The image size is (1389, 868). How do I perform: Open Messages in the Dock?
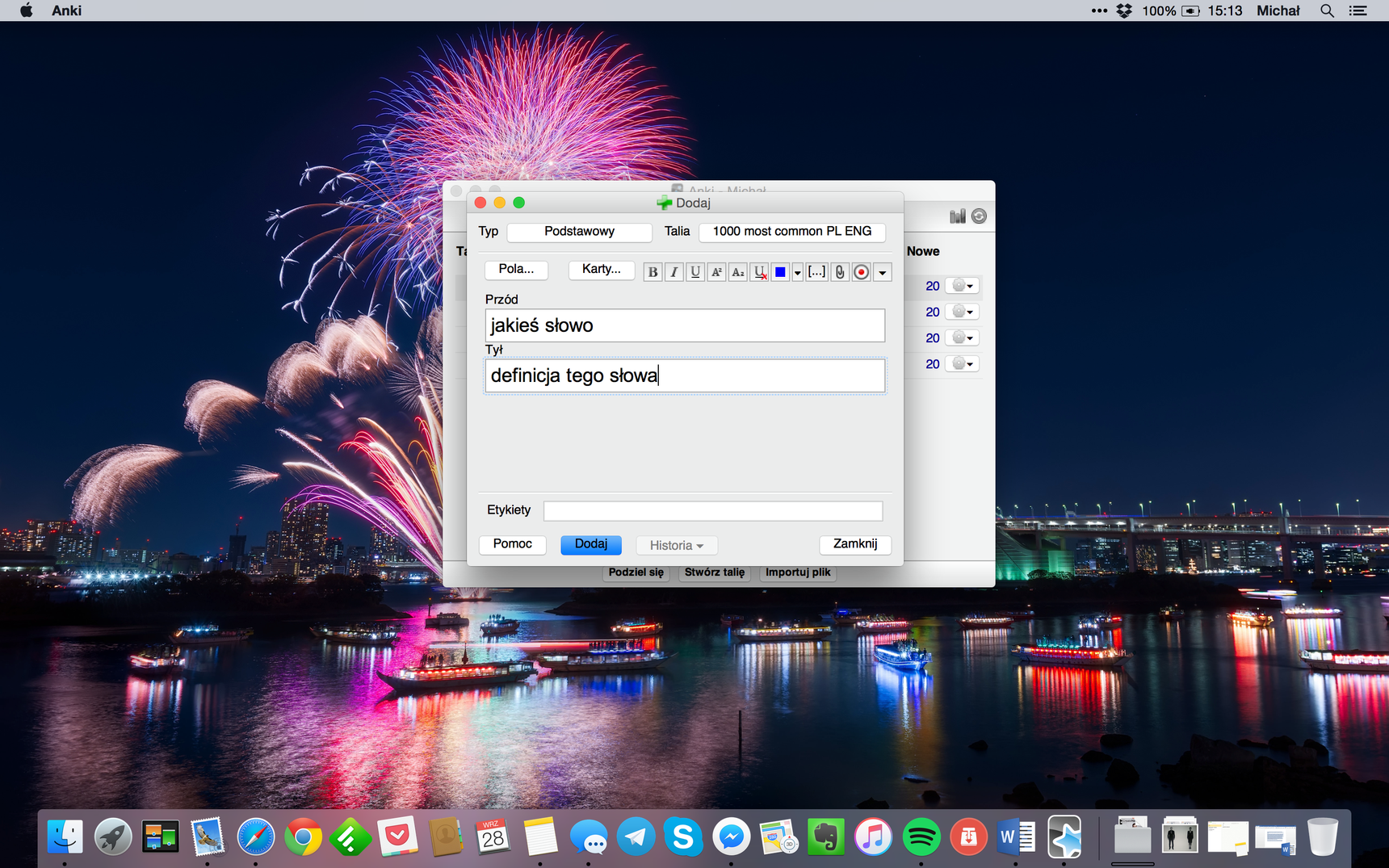(588, 837)
